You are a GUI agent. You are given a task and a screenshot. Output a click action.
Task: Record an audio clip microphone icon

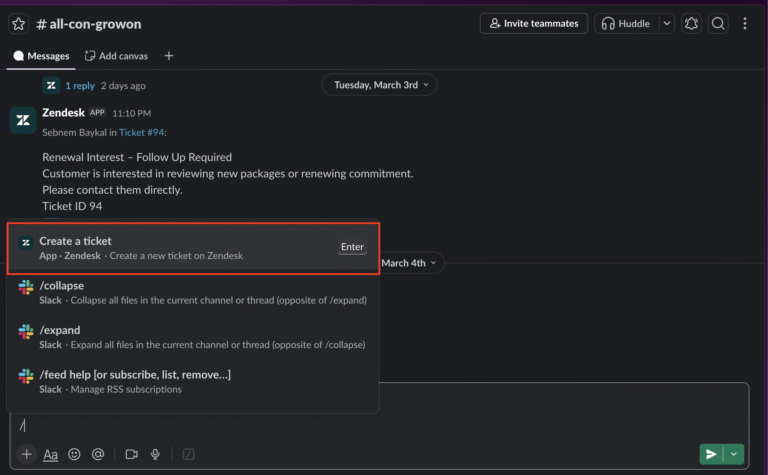155,454
